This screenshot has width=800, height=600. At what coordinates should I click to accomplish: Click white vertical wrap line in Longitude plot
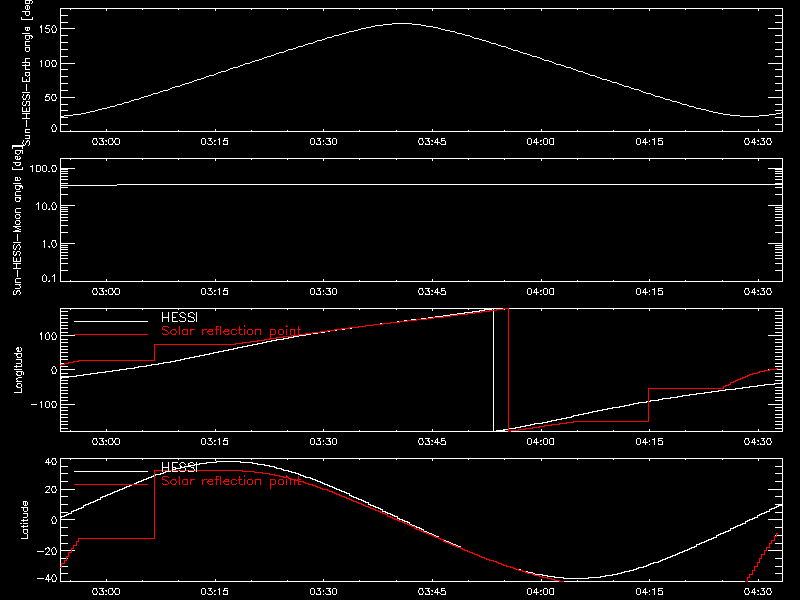click(x=493, y=370)
